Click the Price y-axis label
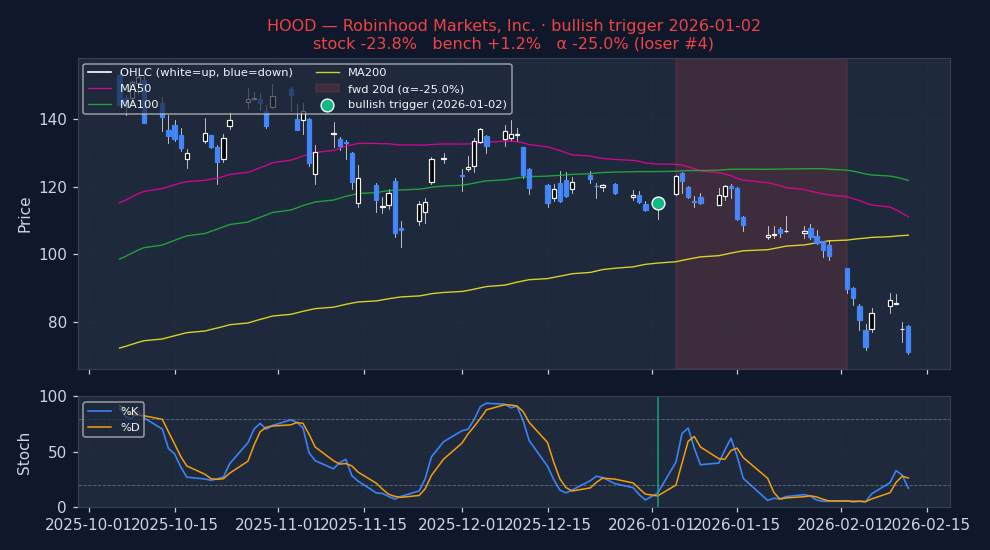Viewport: 990px width, 550px height. [25, 214]
